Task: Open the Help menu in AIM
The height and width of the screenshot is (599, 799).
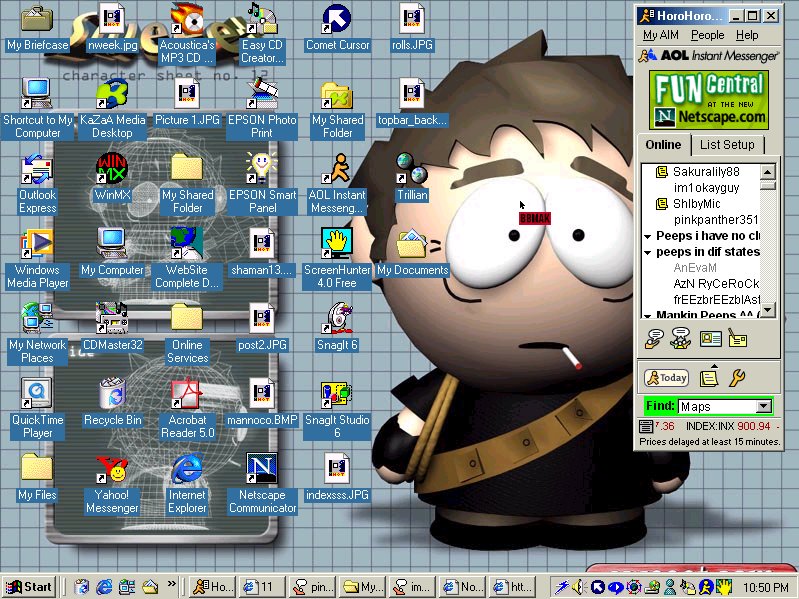Action: pyautogui.click(x=747, y=35)
